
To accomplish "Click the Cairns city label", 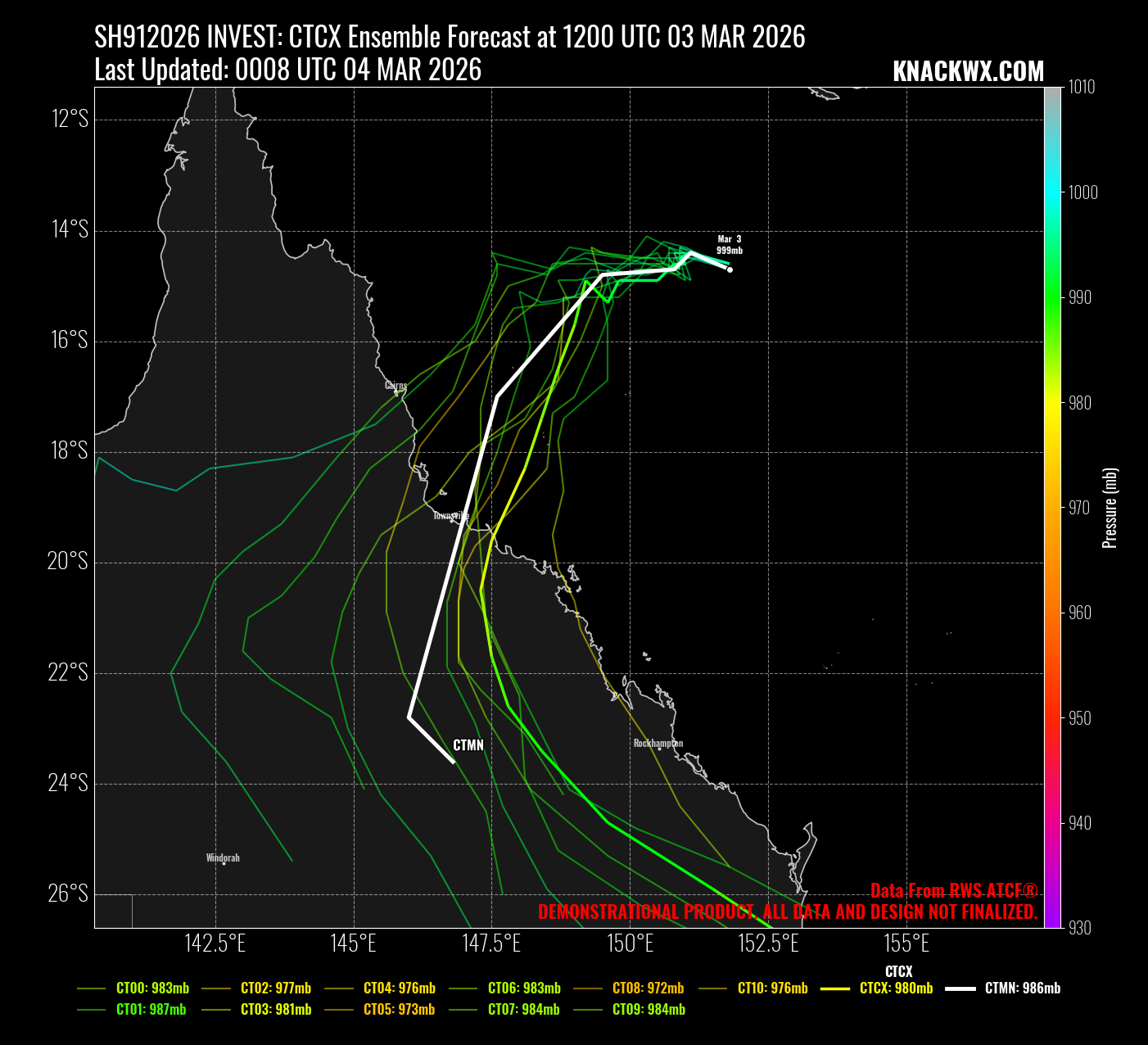I will pos(395,386).
